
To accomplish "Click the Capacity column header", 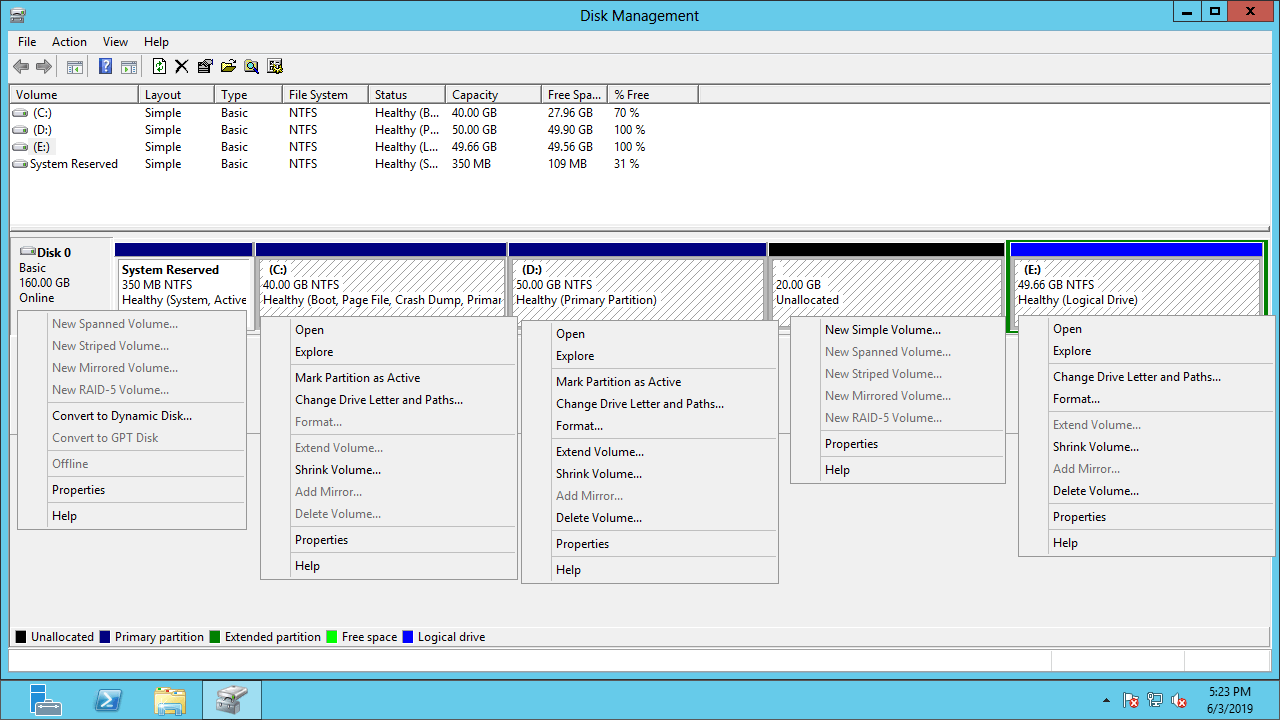I will point(474,95).
